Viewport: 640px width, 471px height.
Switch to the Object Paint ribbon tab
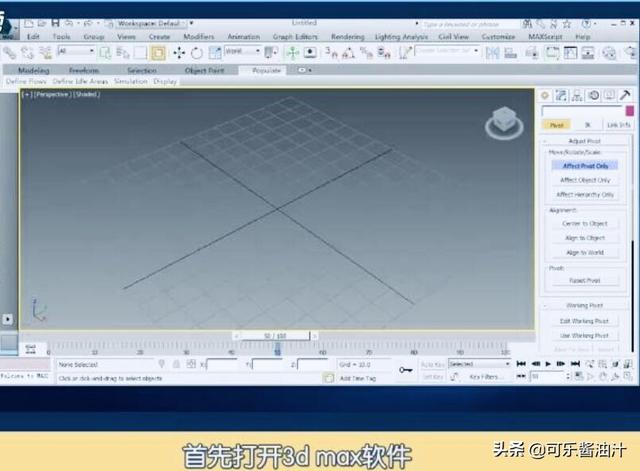point(204,70)
